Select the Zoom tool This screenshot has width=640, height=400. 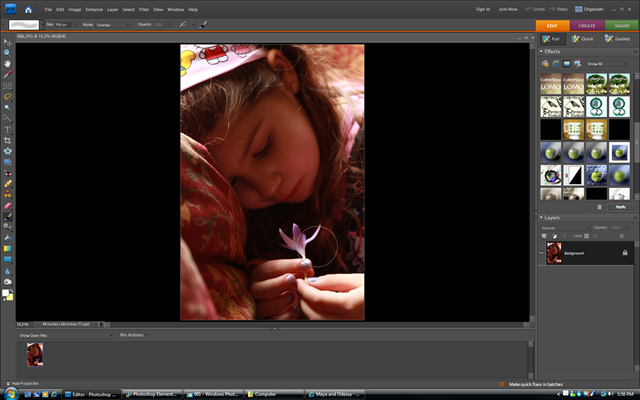pyautogui.click(x=7, y=53)
